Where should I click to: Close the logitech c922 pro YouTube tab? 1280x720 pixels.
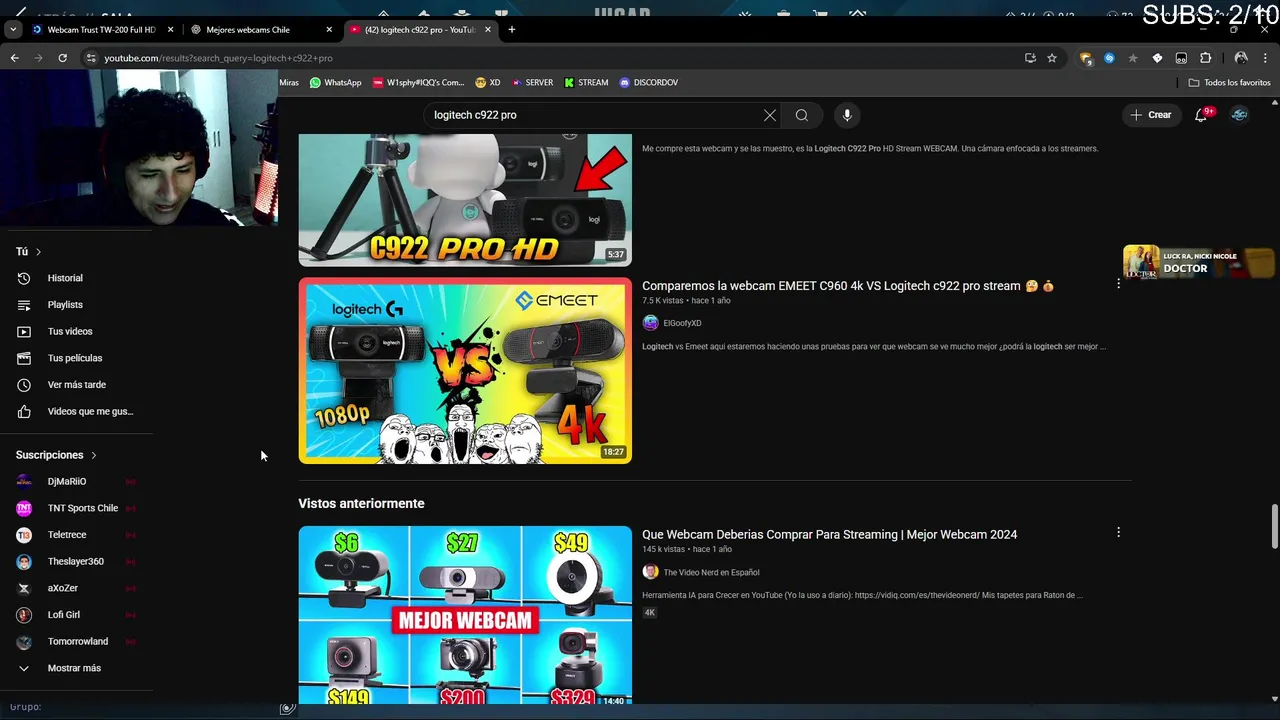(488, 30)
